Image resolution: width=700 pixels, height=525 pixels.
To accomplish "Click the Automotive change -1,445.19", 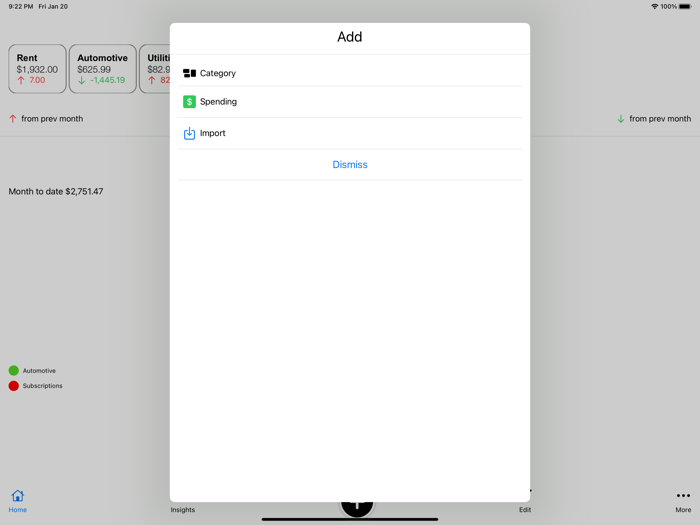I will (108, 80).
